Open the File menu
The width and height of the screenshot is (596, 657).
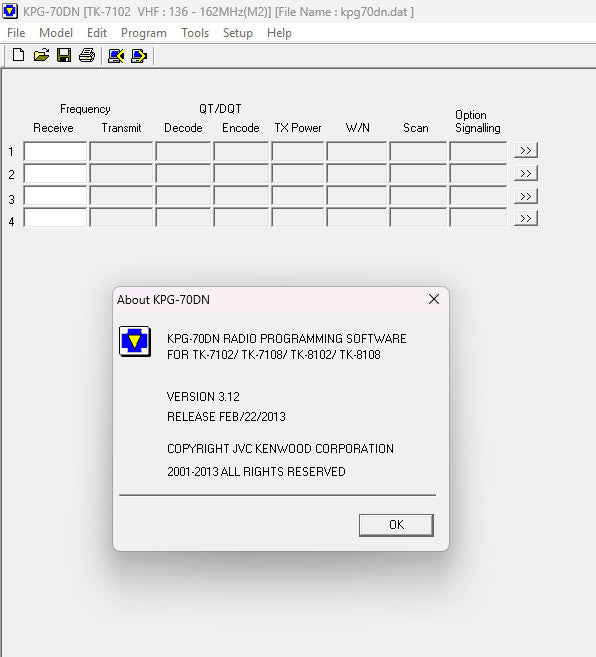16,33
